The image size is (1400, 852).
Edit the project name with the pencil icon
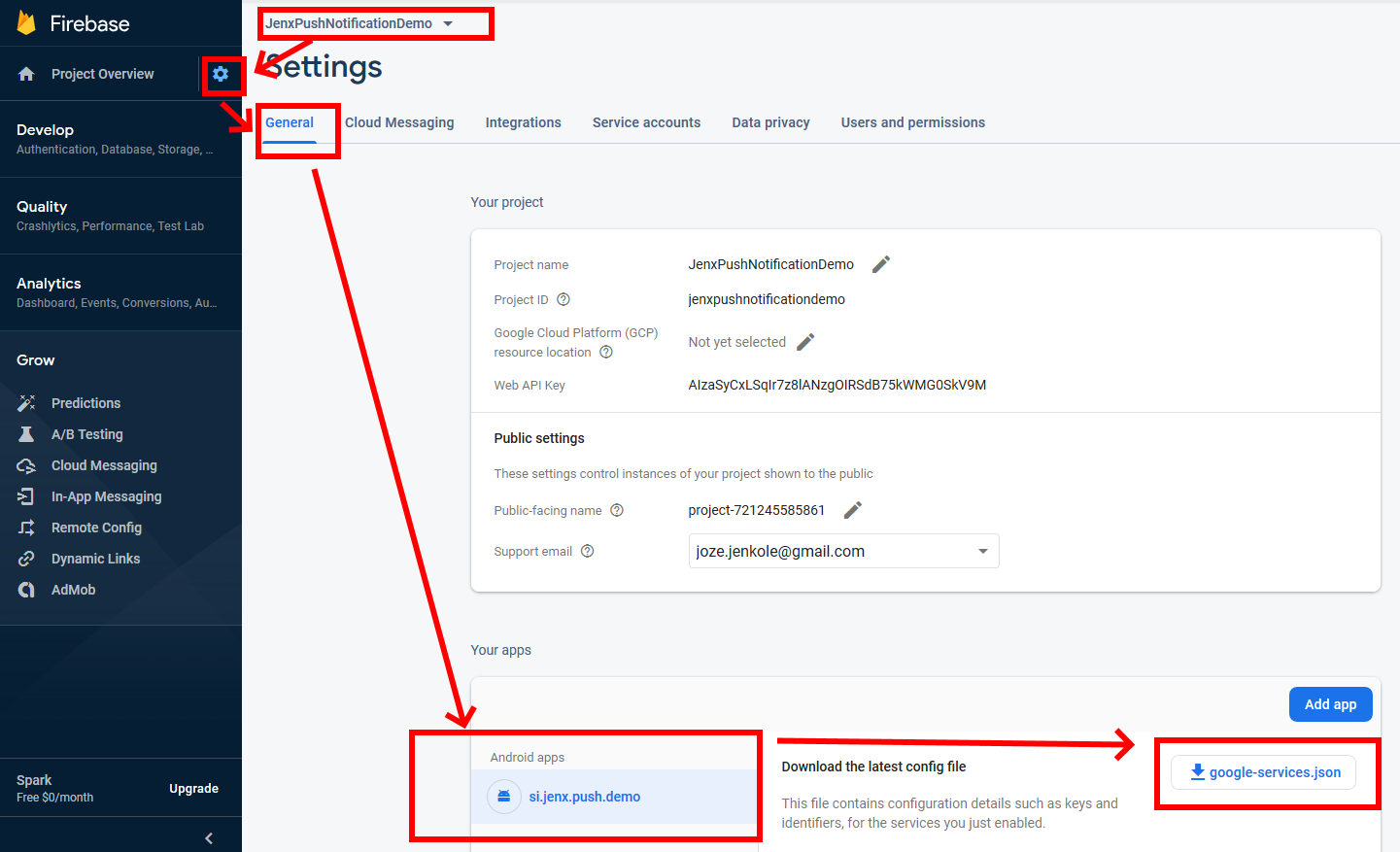881,263
